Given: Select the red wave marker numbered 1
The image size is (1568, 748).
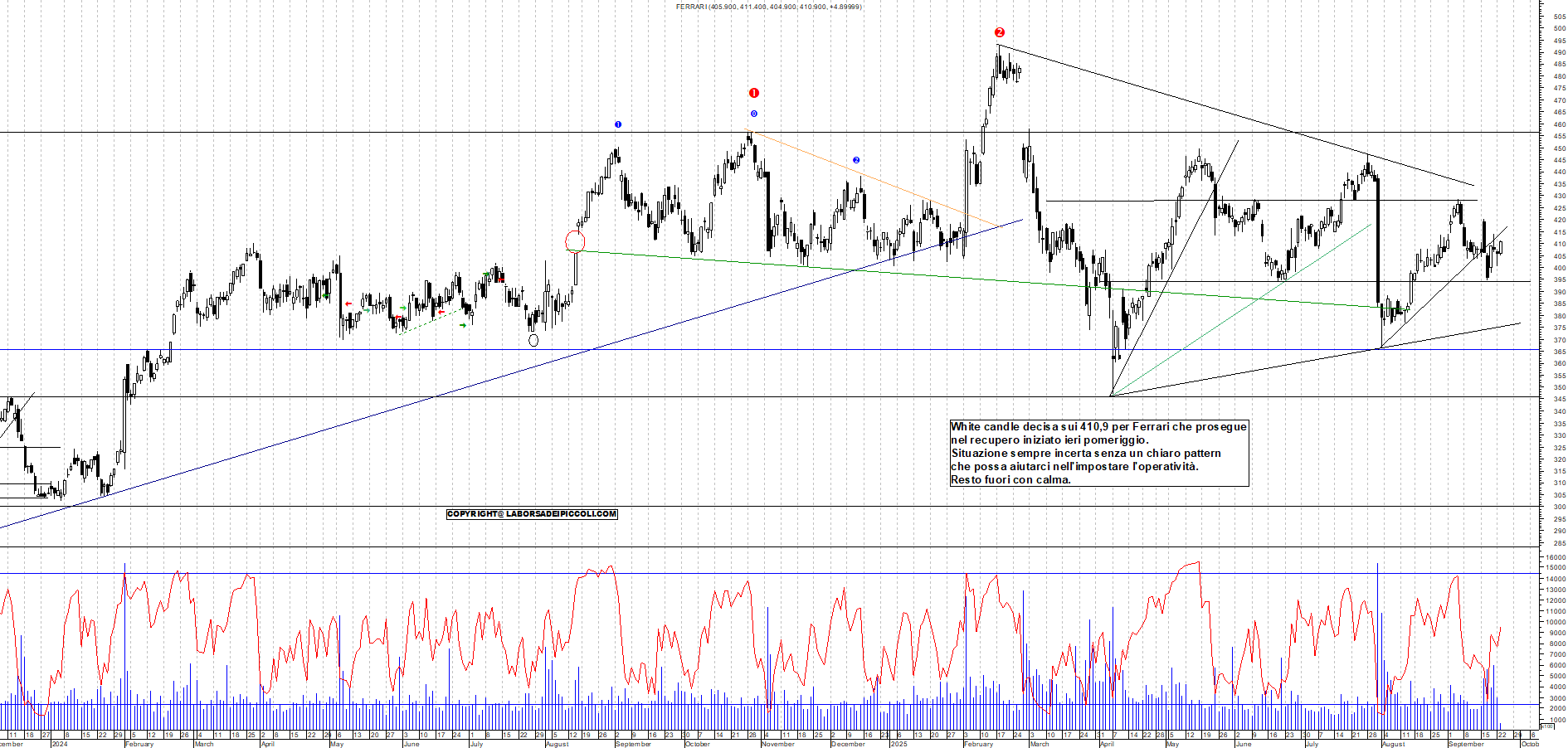Looking at the screenshot, I should [754, 93].
